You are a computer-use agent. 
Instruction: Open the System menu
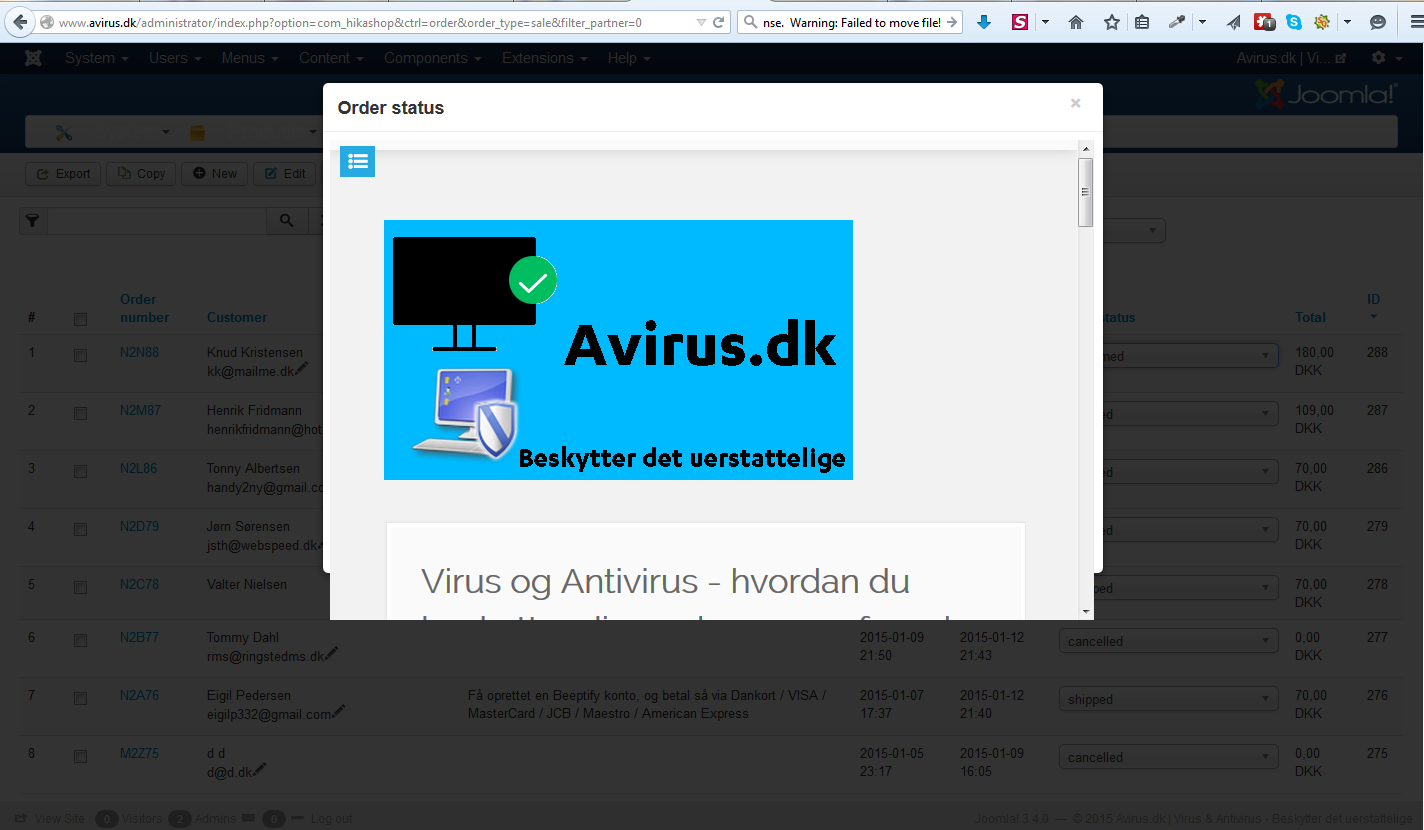coord(97,58)
